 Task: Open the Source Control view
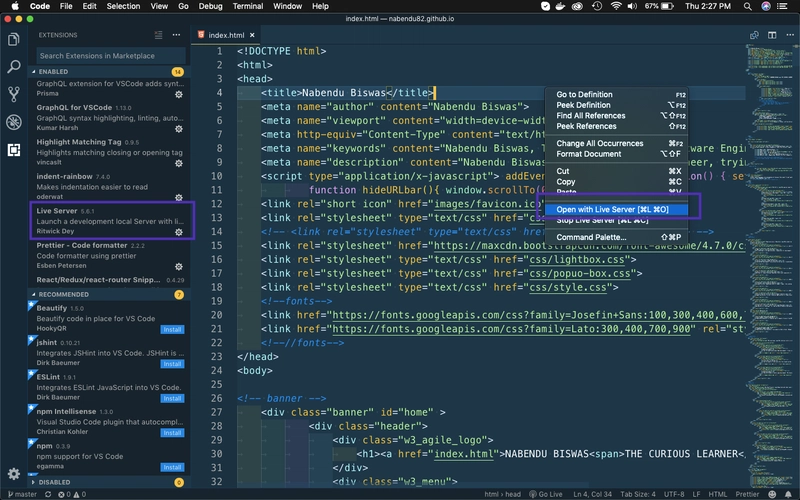[x=14, y=94]
